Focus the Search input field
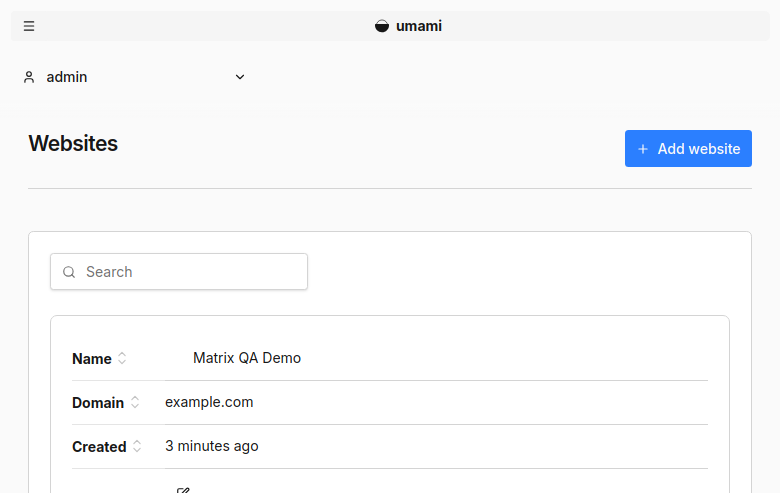The height and width of the screenshot is (493, 780). (179, 272)
